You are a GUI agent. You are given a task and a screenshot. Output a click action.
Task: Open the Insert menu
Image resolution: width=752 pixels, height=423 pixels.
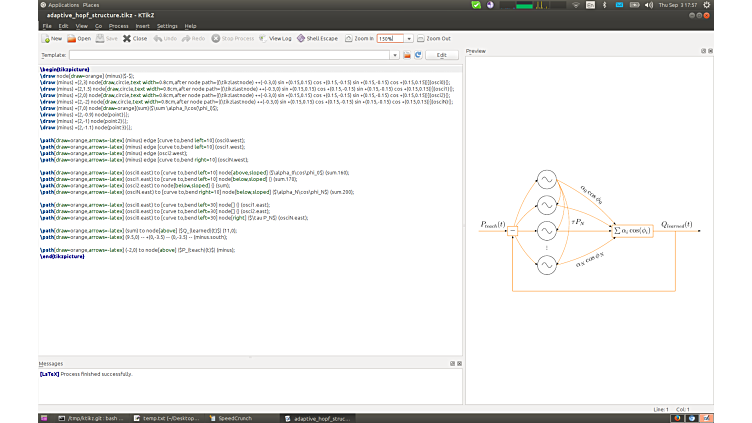pyautogui.click(x=142, y=25)
